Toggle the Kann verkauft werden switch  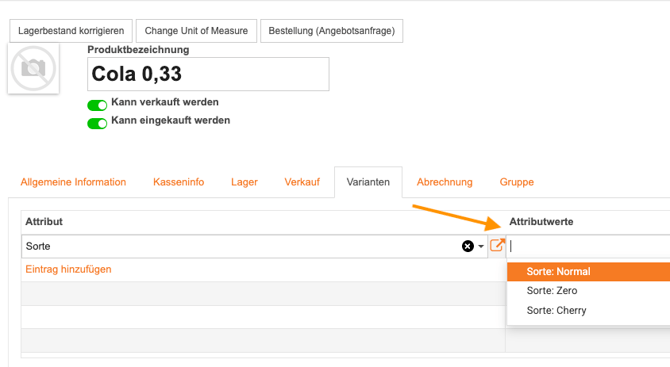tap(97, 105)
